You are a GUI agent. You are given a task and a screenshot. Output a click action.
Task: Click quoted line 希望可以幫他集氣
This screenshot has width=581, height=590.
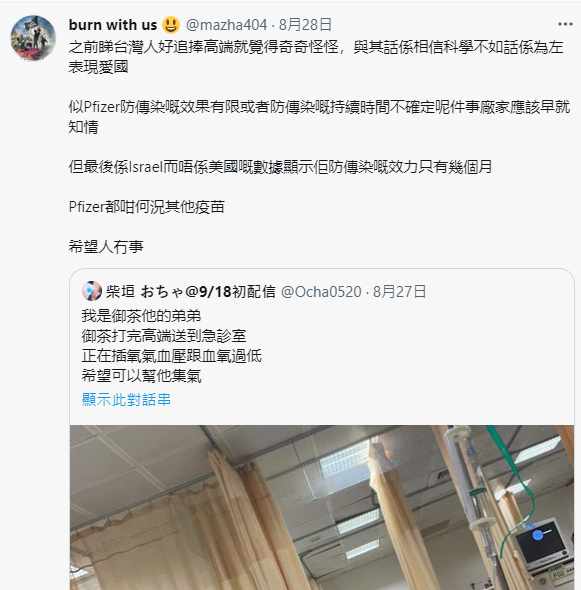[141, 376]
